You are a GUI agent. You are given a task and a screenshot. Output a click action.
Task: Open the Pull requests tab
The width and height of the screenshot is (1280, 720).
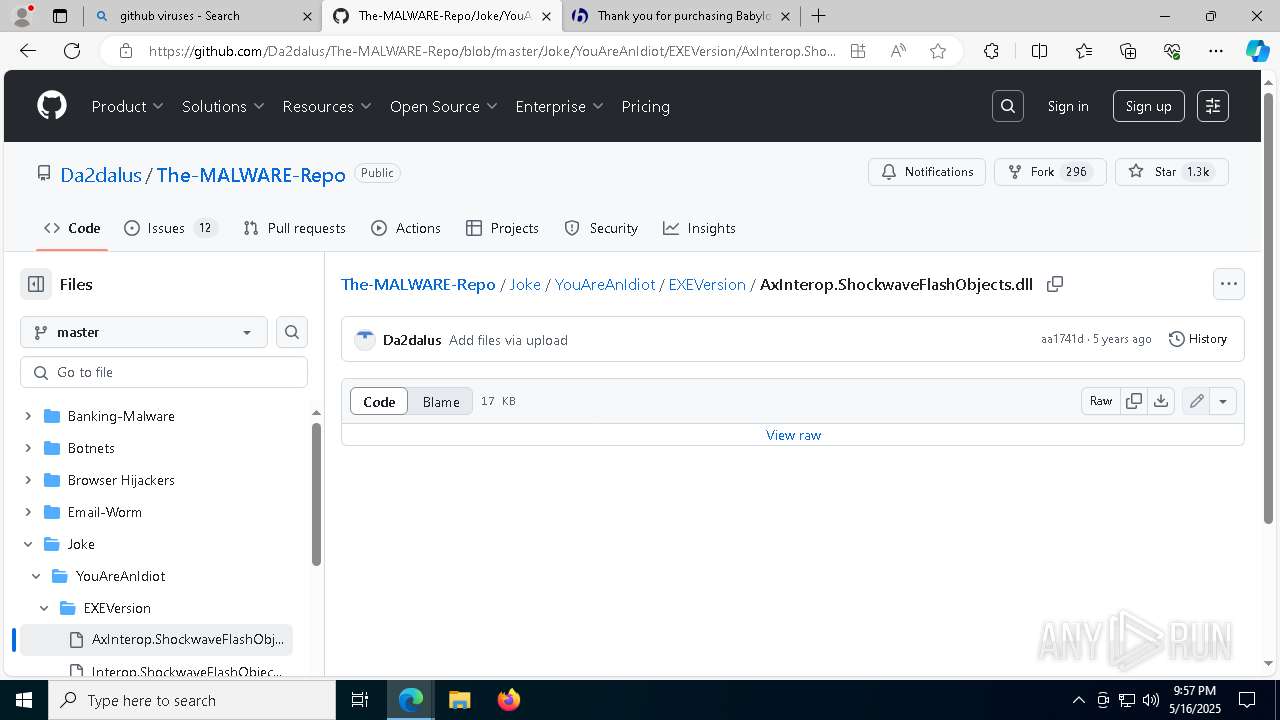coord(295,228)
